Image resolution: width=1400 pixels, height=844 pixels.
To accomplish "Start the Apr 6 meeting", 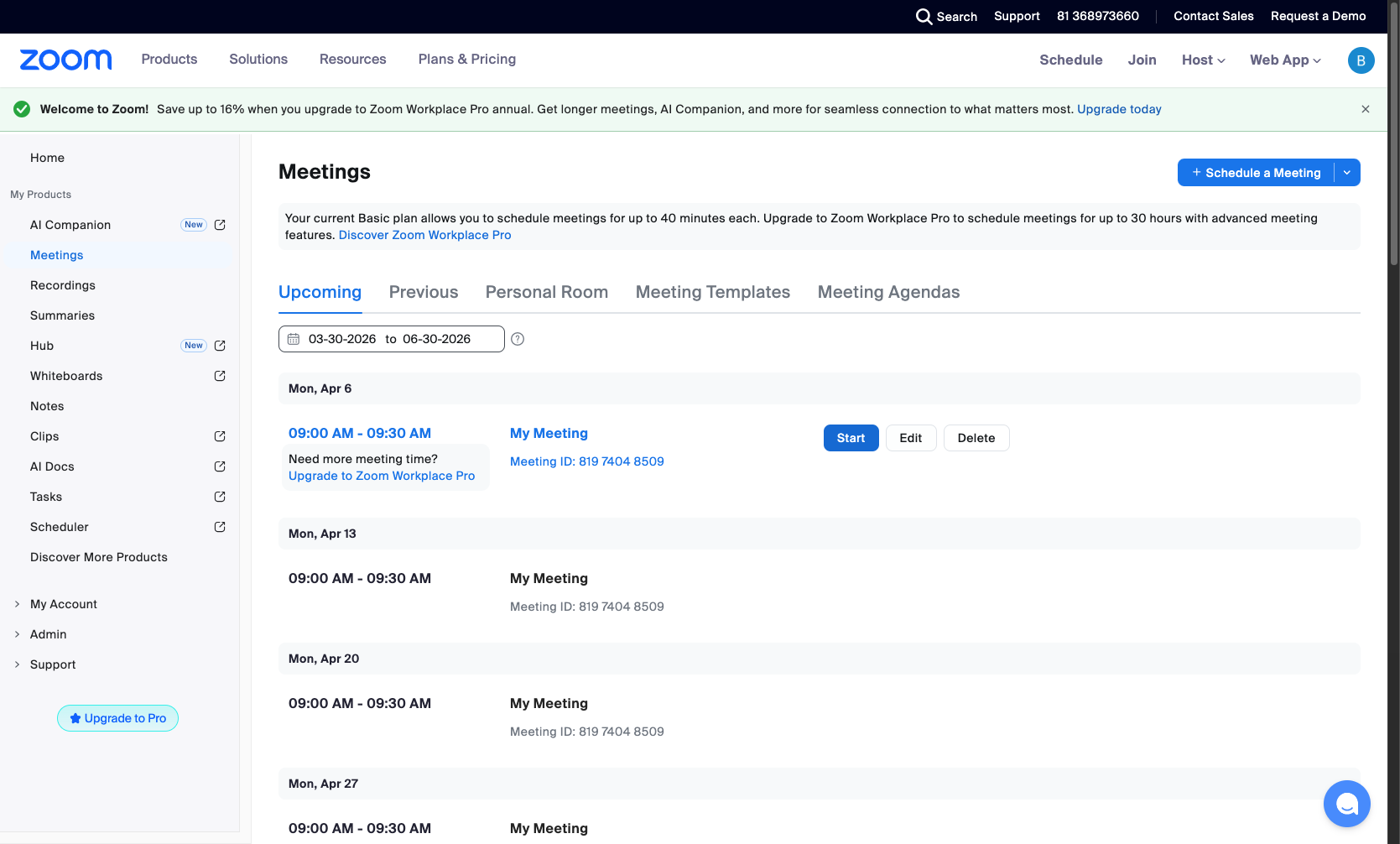I will tap(851, 438).
